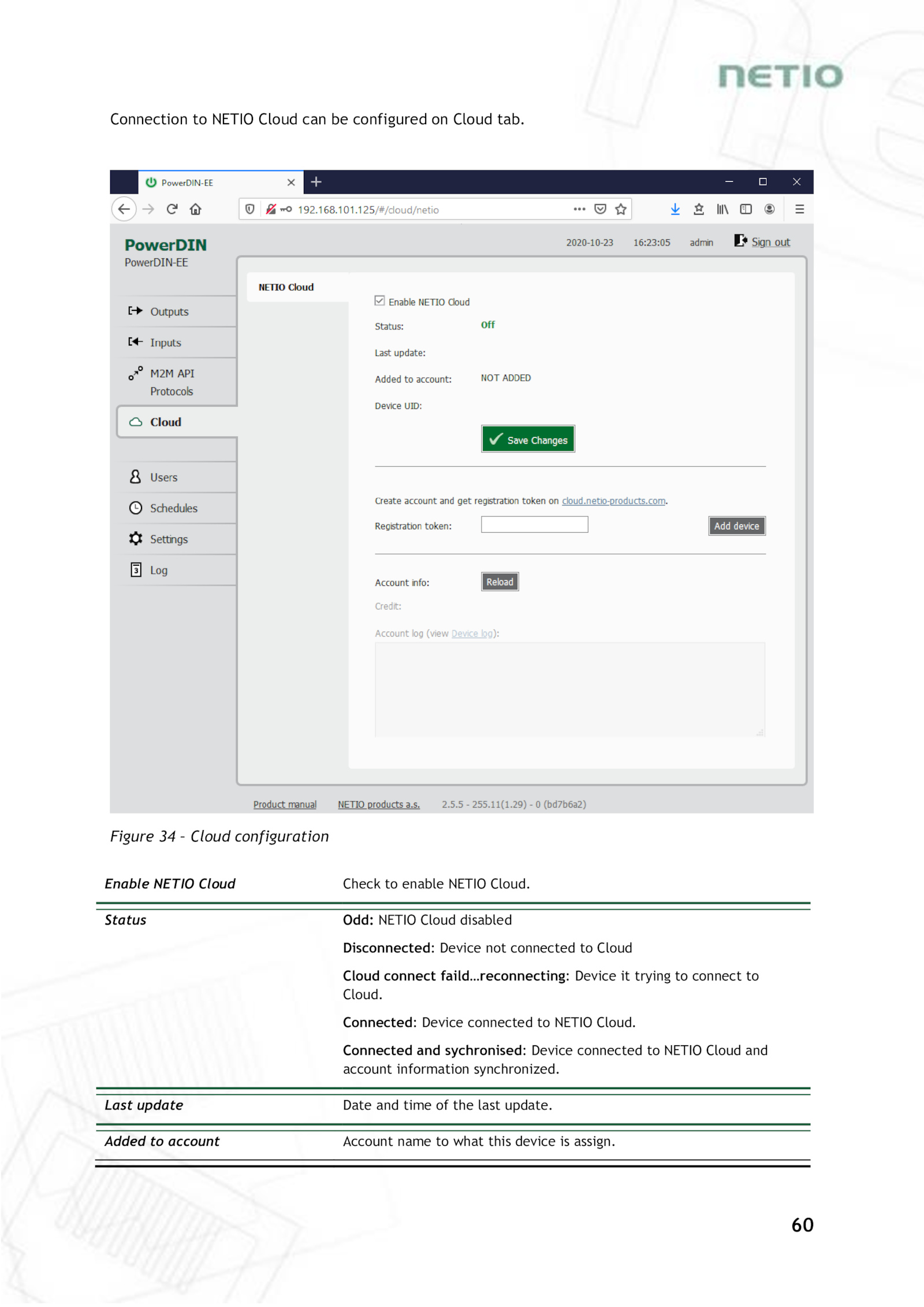Click the browser reload icon
Image resolution: width=924 pixels, height=1307 pixels.
[x=172, y=209]
